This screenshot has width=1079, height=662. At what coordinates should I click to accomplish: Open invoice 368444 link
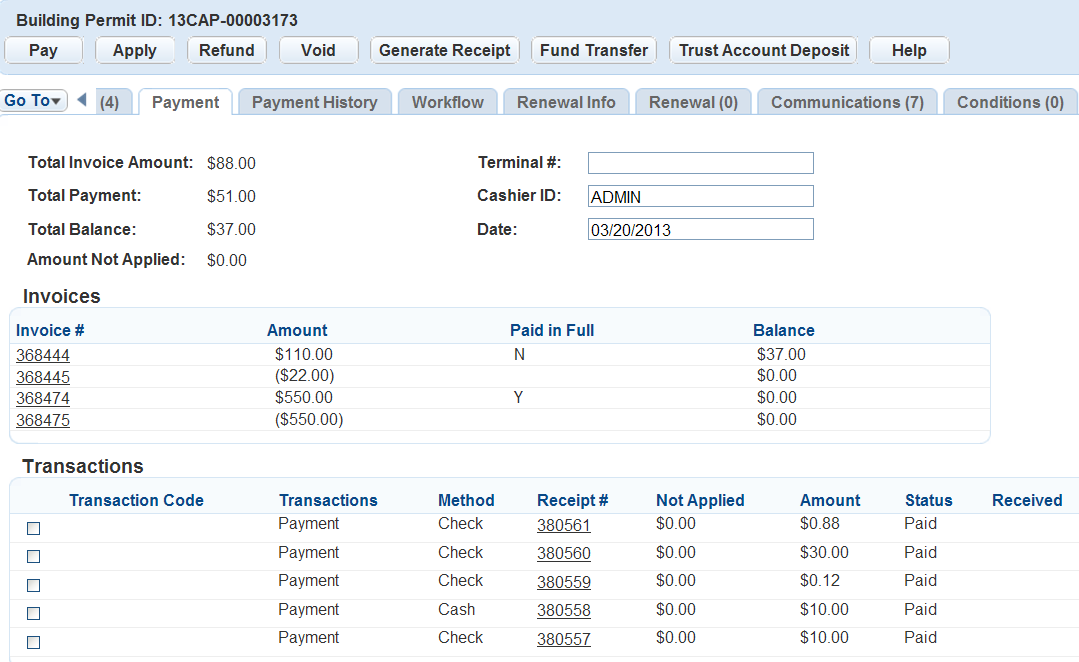click(43, 355)
